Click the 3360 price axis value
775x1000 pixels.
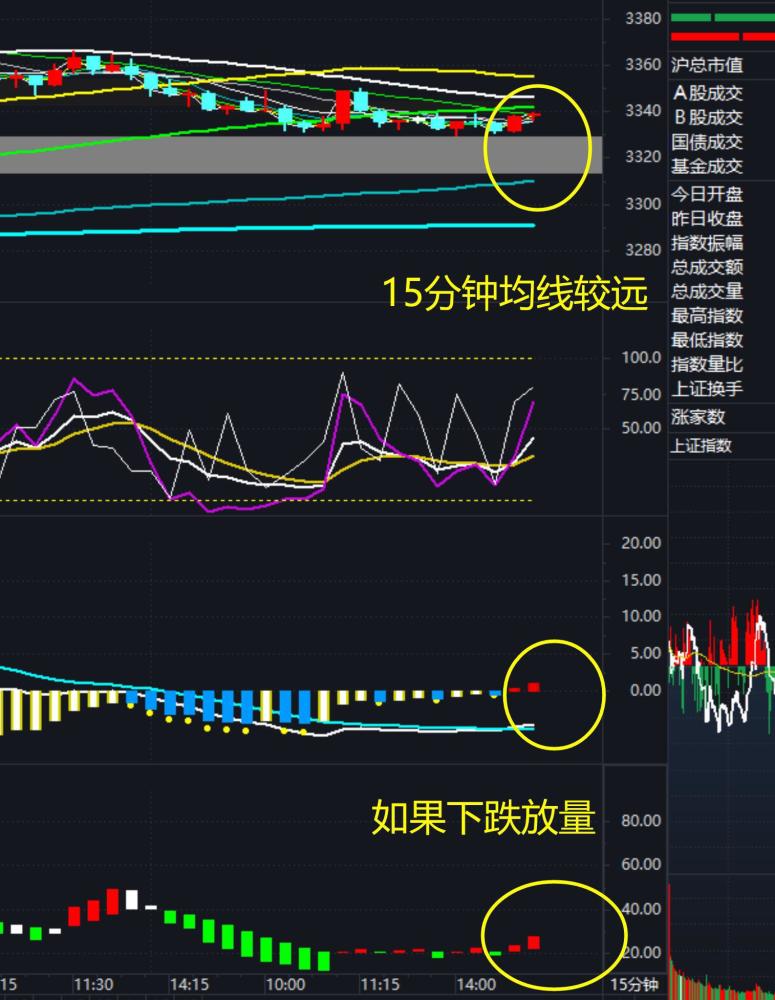643,64
